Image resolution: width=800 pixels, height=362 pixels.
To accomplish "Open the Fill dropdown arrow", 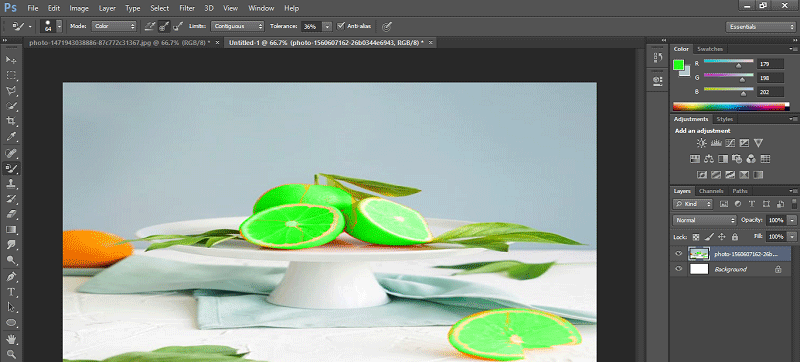I will click(x=792, y=237).
